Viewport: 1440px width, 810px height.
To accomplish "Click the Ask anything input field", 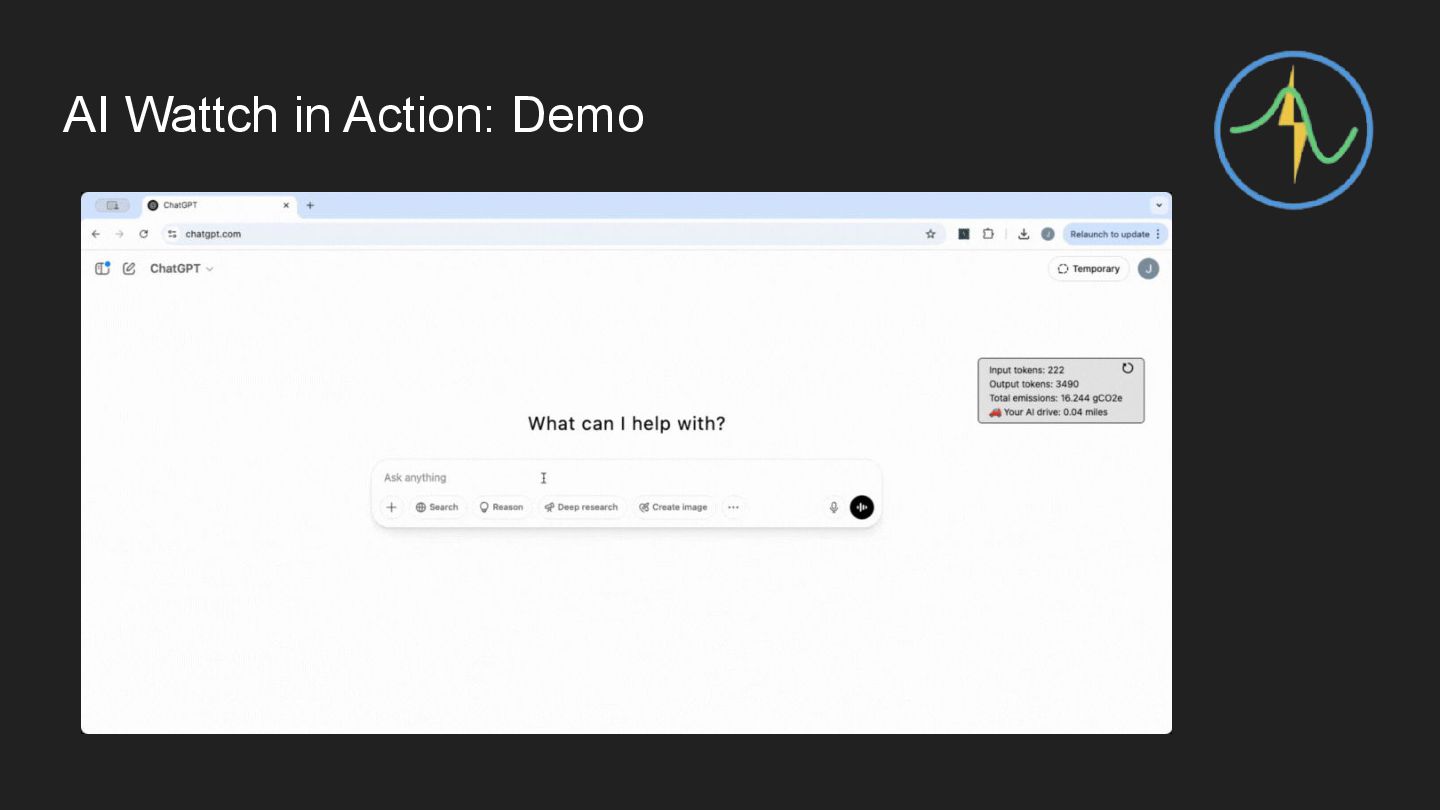I will pos(626,478).
